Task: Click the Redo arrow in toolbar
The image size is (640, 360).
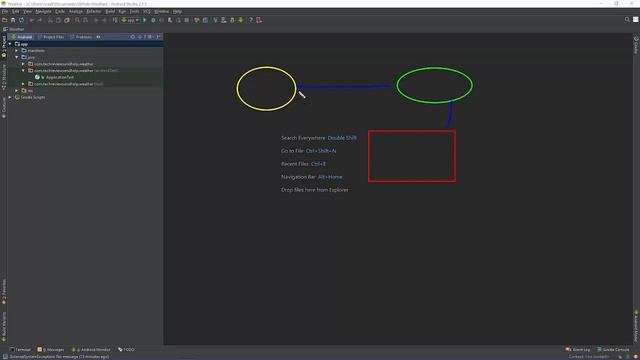Action: tap(40, 20)
